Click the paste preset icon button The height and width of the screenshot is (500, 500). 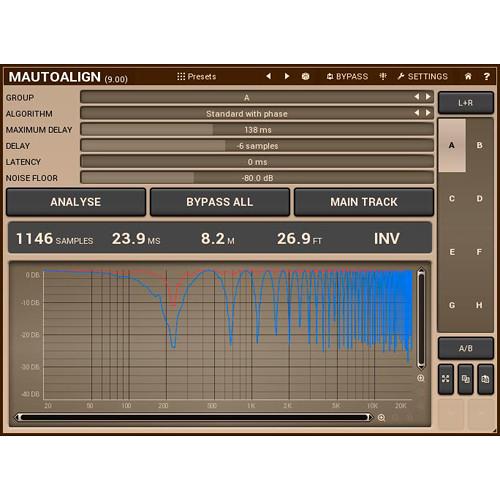pyautogui.click(x=485, y=379)
